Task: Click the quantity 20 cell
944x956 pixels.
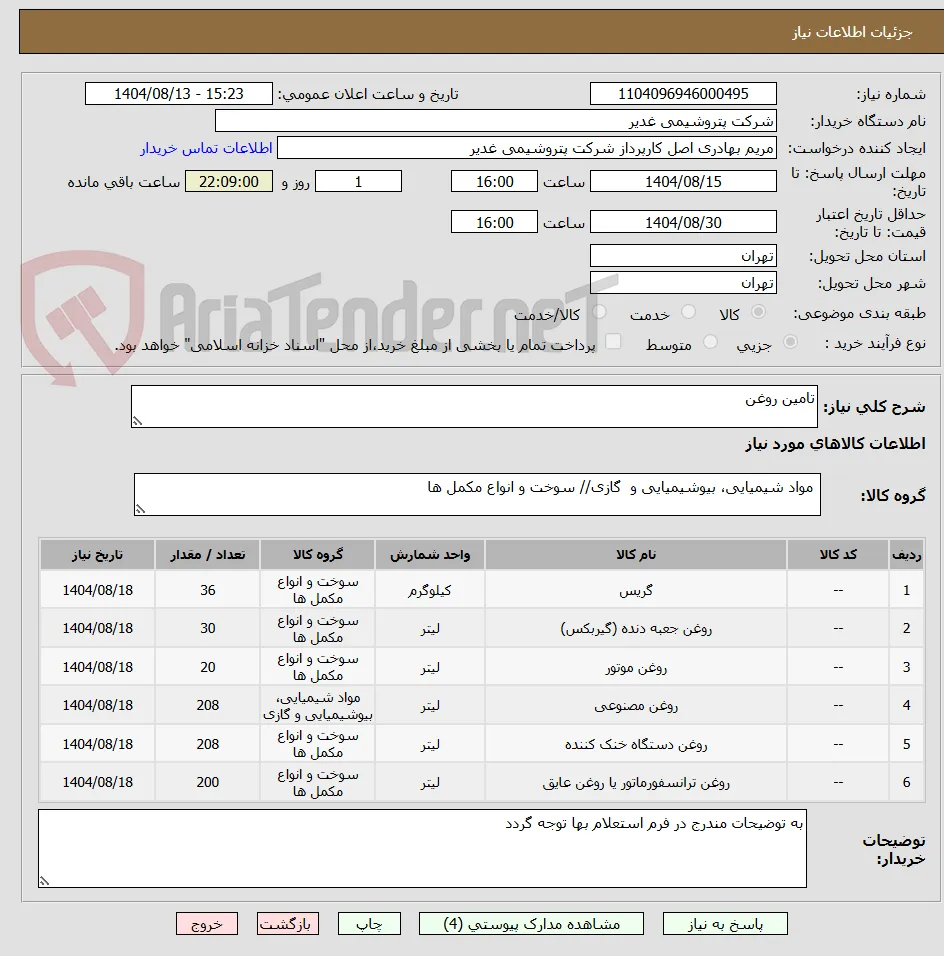Action: 207,667
